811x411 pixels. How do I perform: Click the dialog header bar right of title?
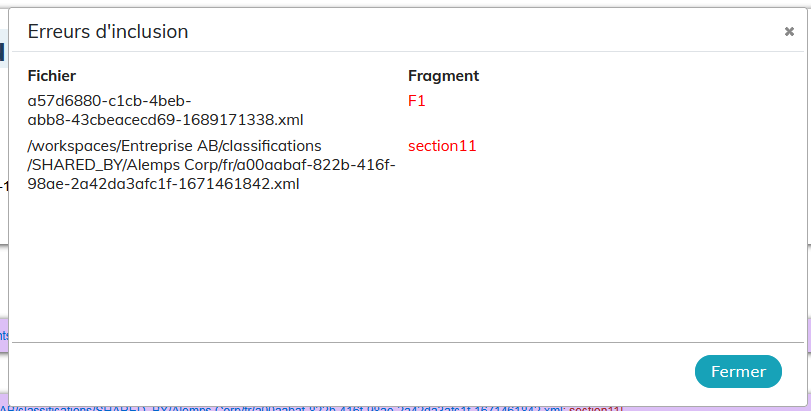(486, 32)
